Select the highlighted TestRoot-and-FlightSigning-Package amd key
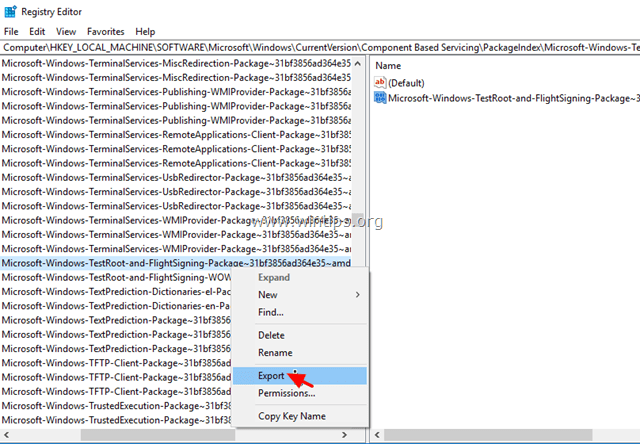The width and height of the screenshot is (640, 444). coord(176,263)
